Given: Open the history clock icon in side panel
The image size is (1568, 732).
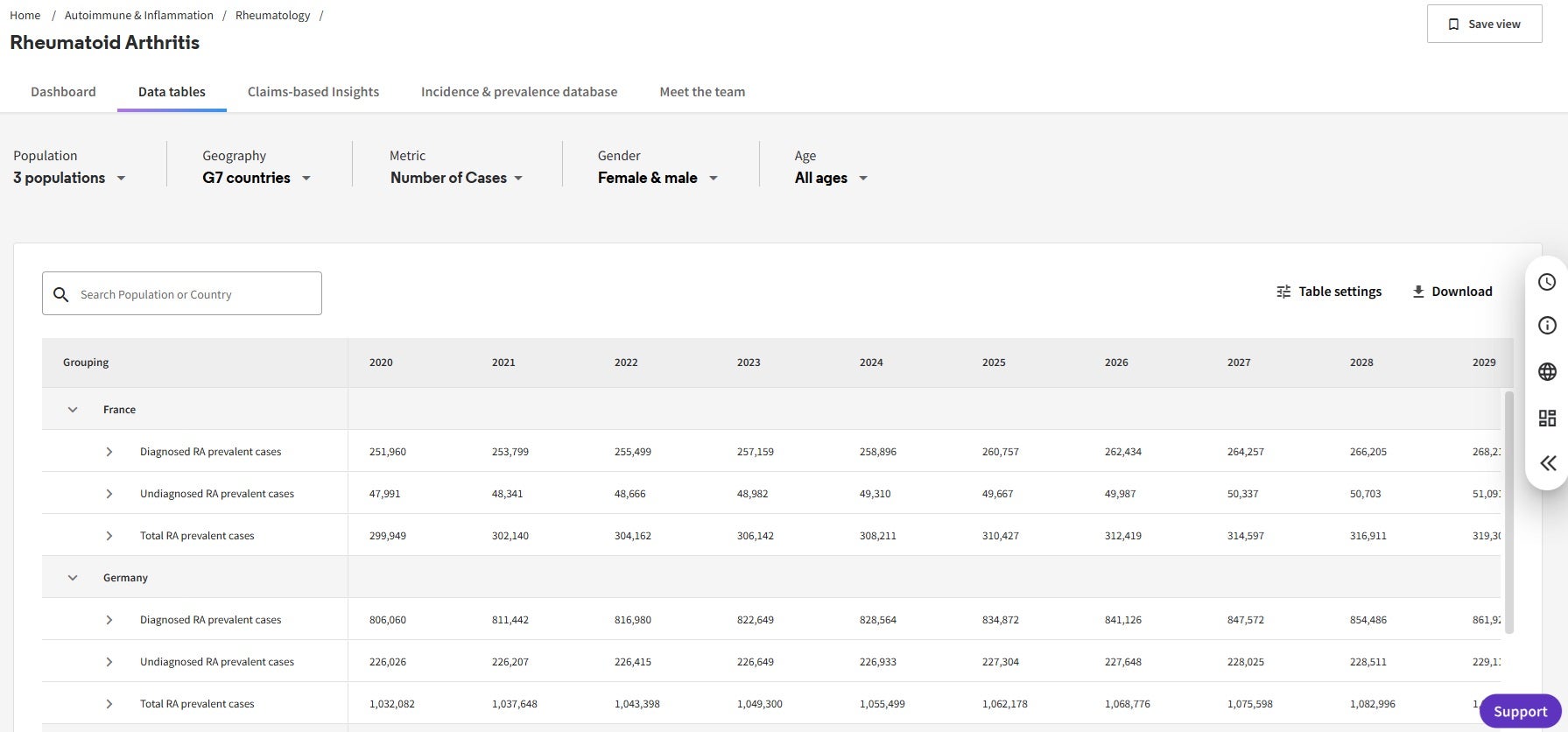Looking at the screenshot, I should click(1547, 282).
